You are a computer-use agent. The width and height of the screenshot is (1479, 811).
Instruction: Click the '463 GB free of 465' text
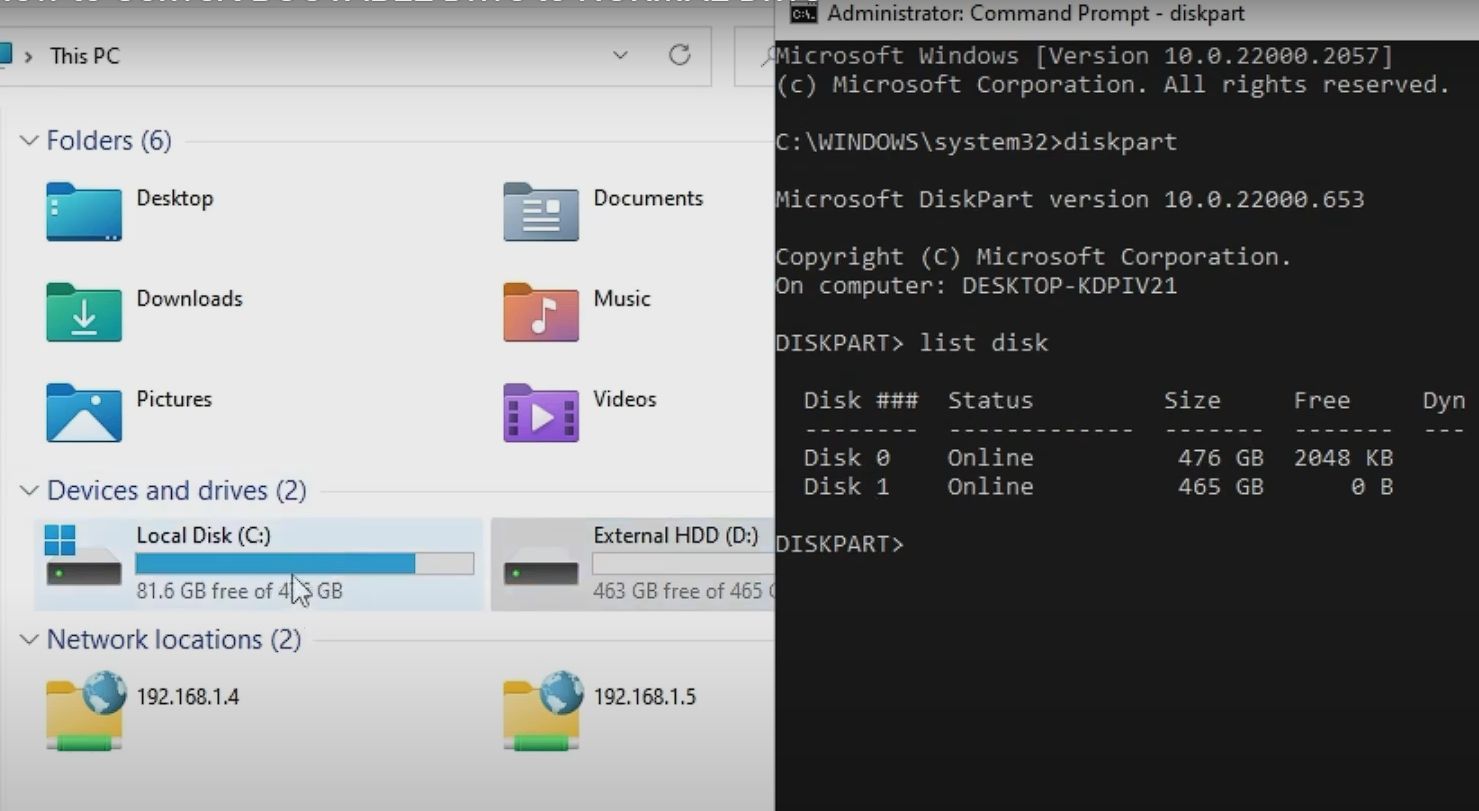pyautogui.click(x=677, y=591)
